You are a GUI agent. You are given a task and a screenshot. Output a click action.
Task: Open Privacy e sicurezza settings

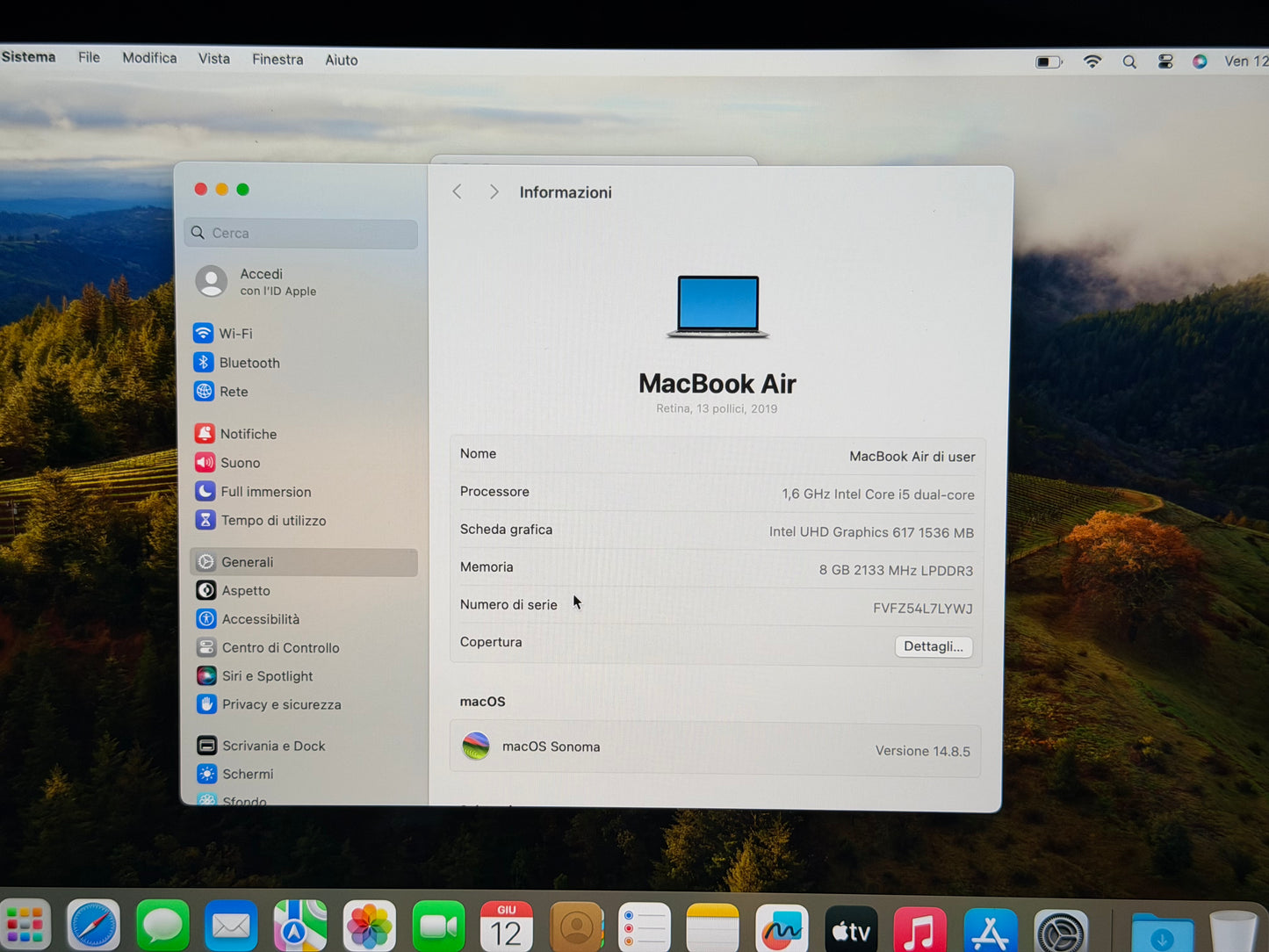[269, 704]
